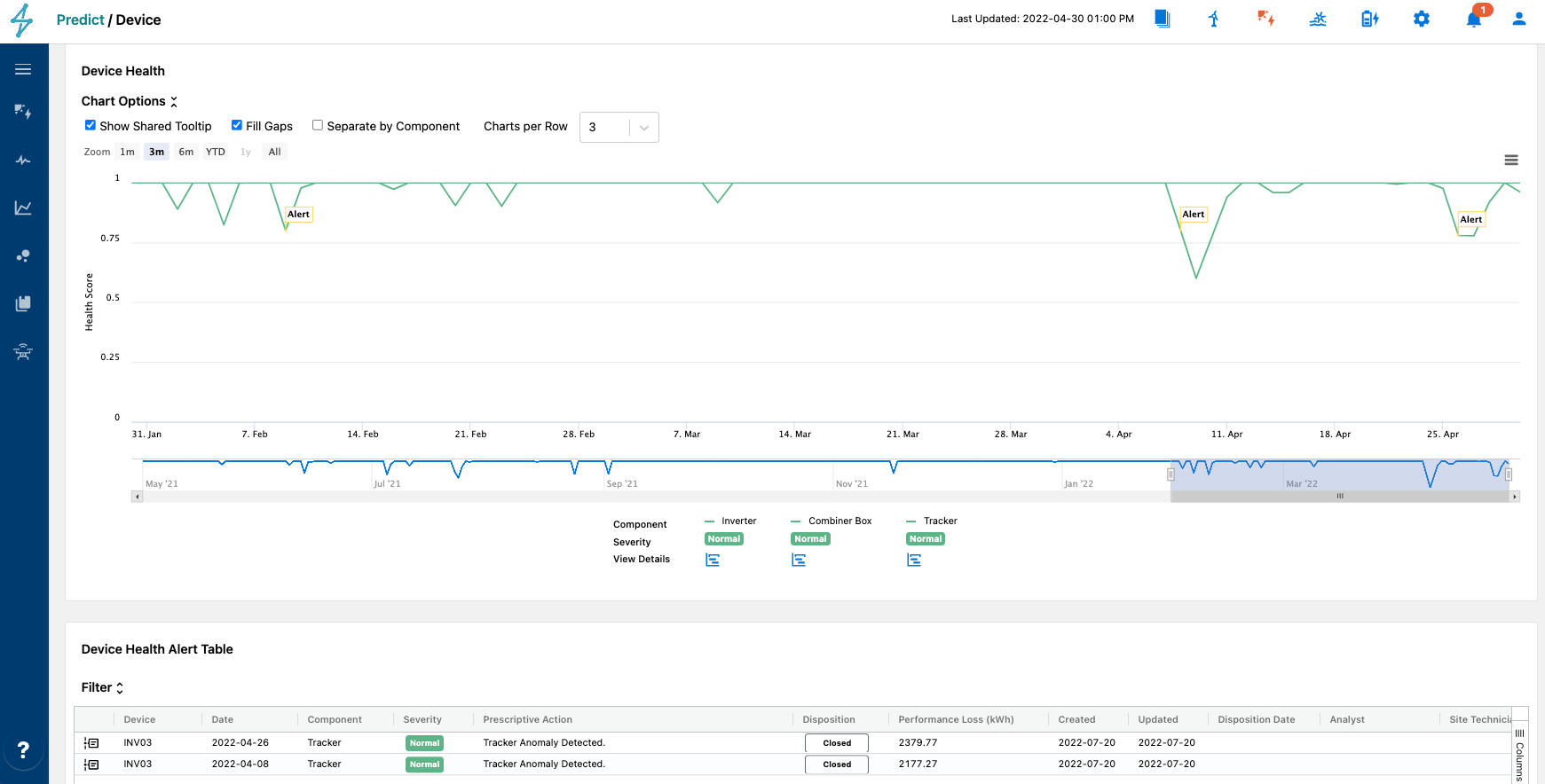The width and height of the screenshot is (1545, 784).
Task: Sort table by Component column header
Action: click(335, 719)
